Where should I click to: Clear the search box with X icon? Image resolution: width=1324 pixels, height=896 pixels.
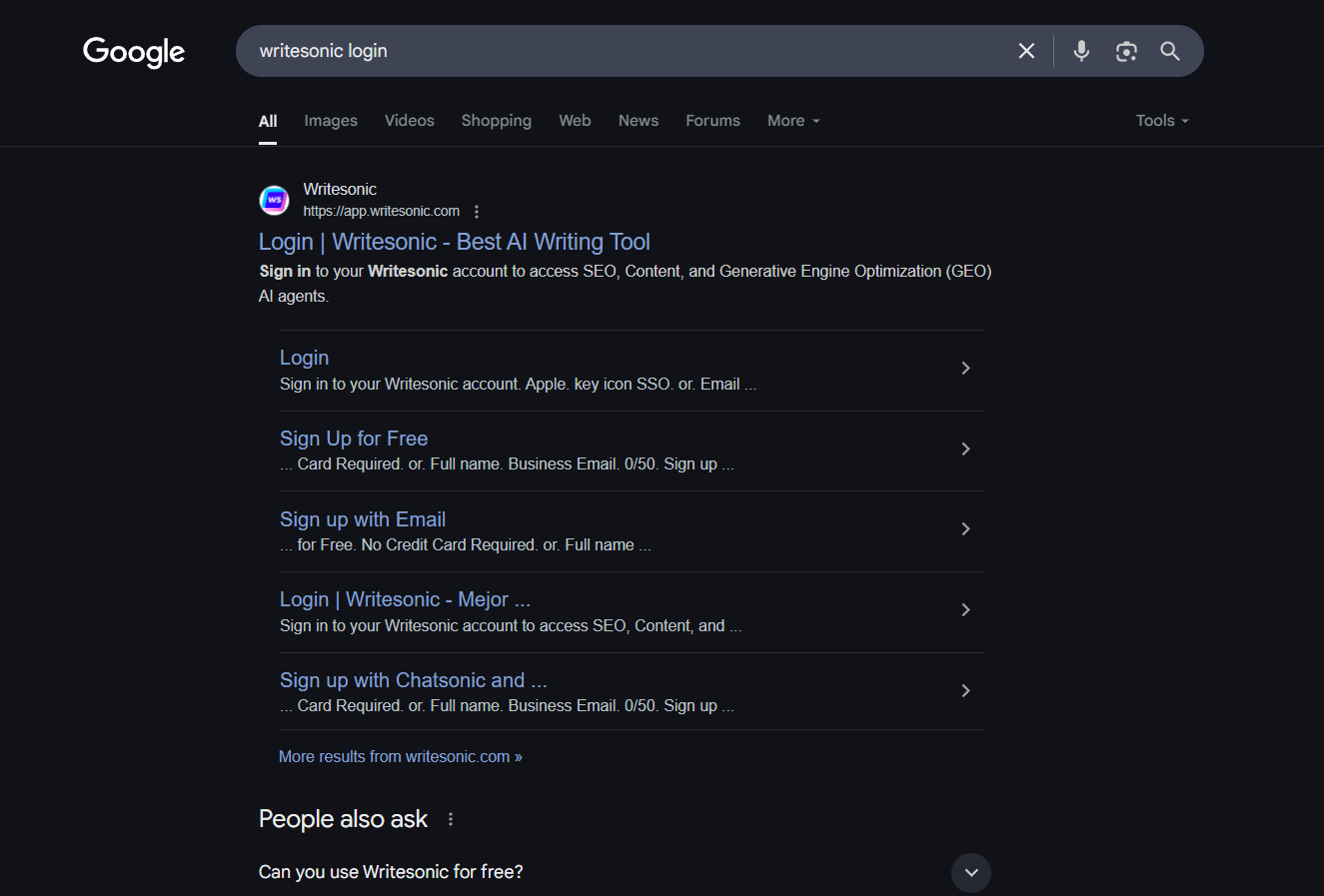[x=1026, y=51]
